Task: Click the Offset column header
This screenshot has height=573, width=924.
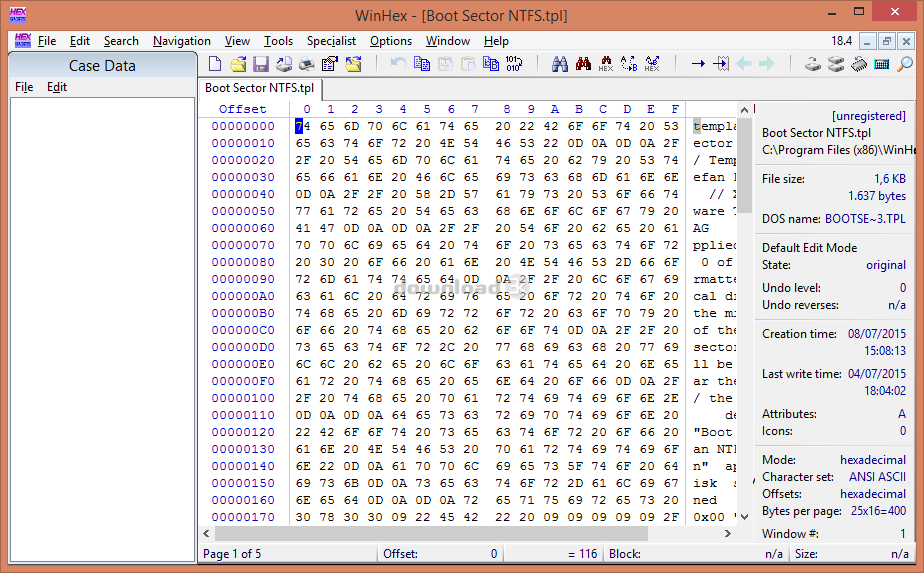Action: (x=242, y=109)
